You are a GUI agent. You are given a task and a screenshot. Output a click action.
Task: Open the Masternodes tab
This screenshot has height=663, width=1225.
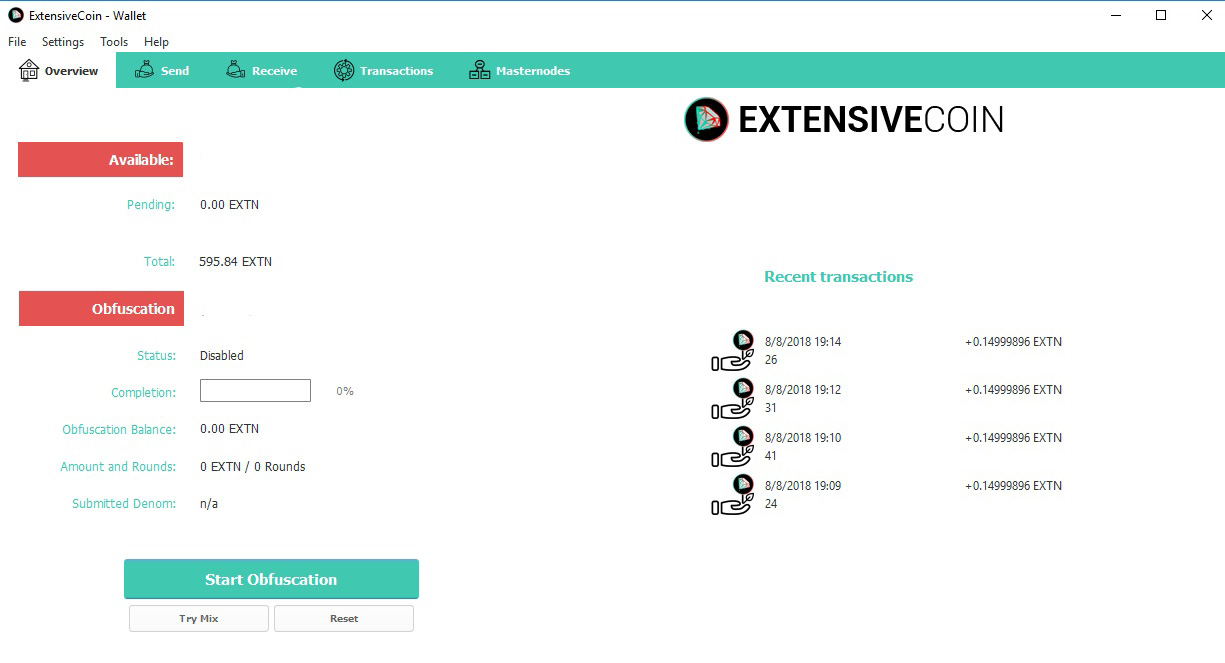[519, 70]
